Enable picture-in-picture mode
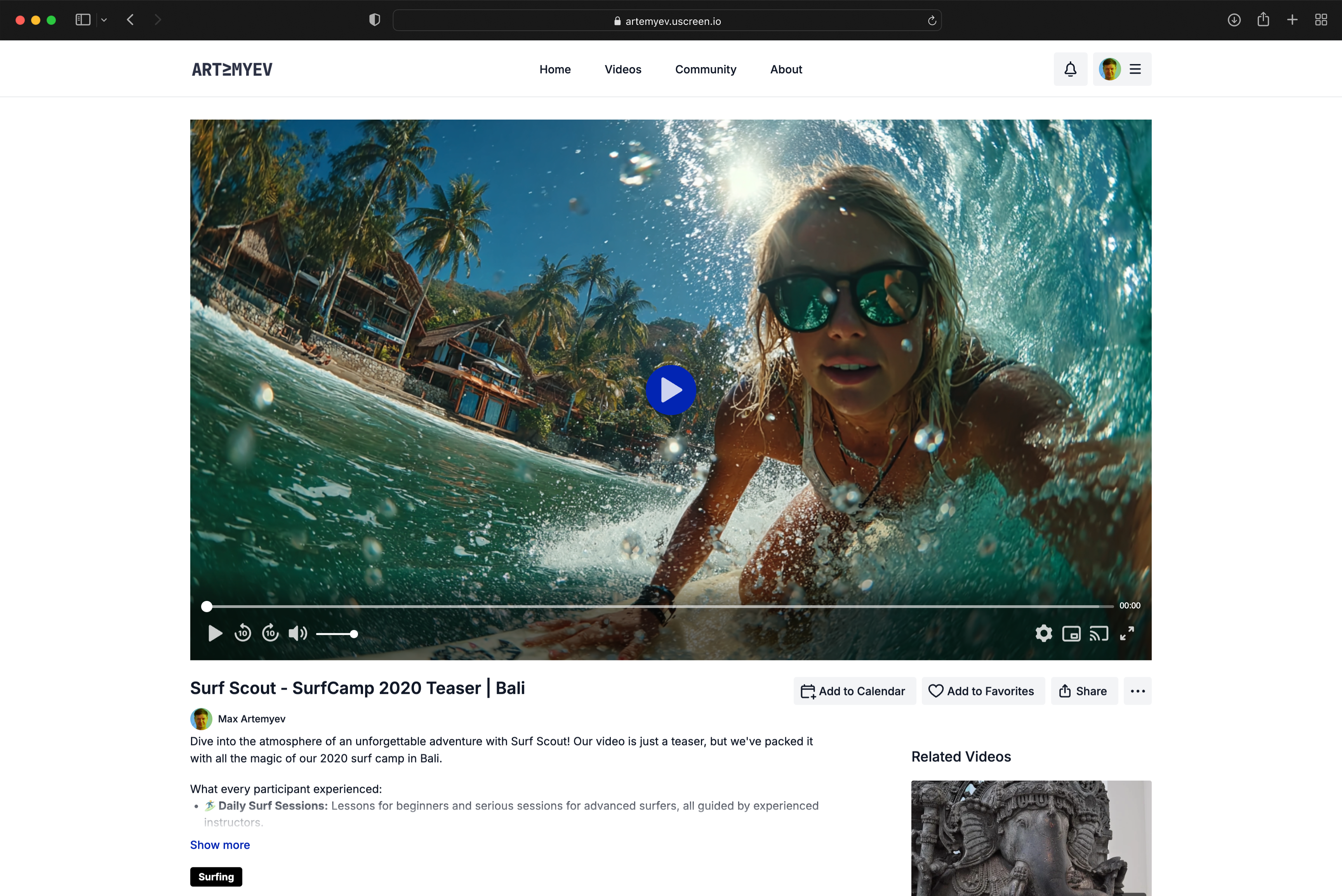The image size is (1342, 896). [x=1071, y=633]
